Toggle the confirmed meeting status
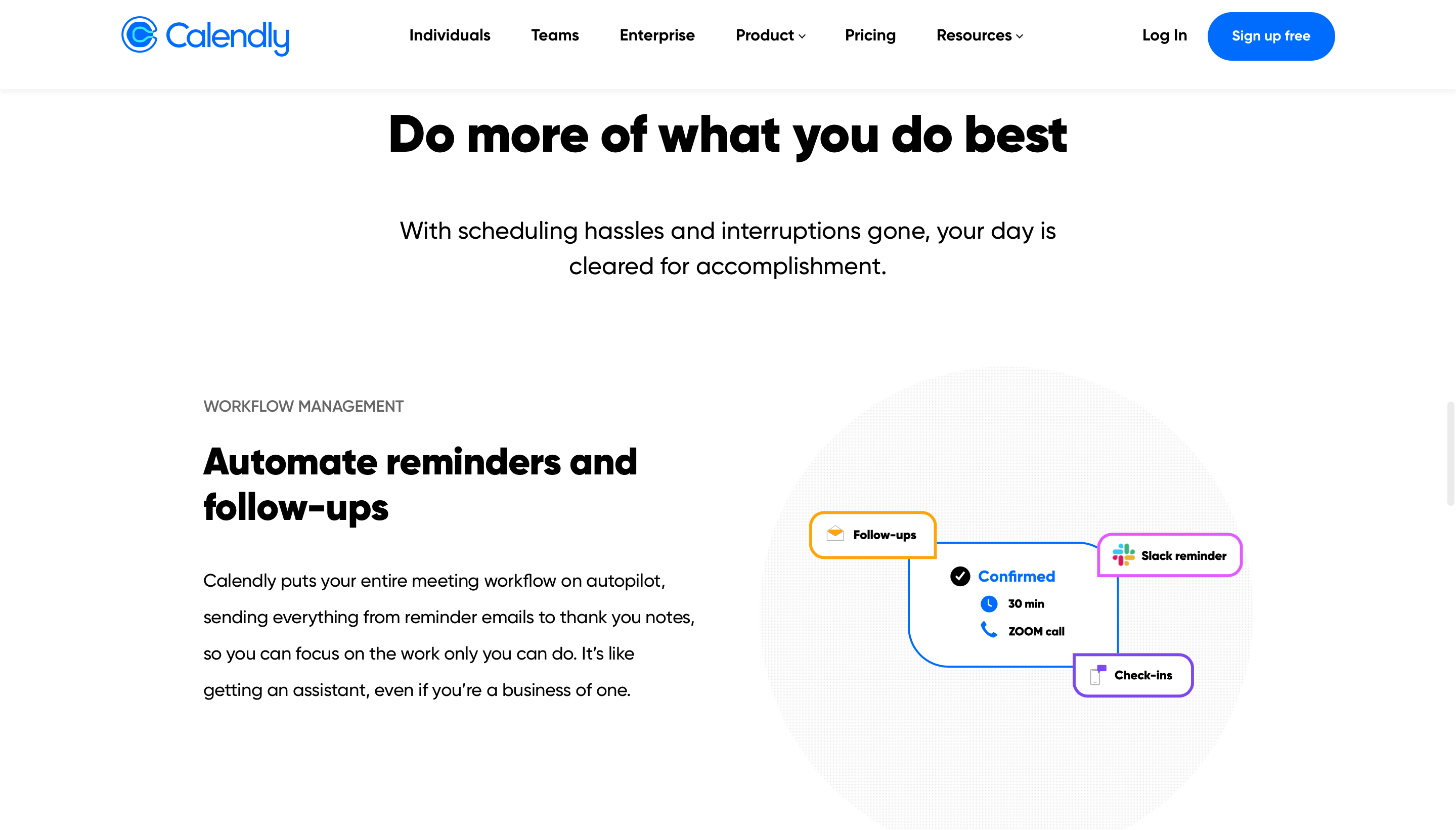1456x830 pixels. pyautogui.click(x=960, y=576)
